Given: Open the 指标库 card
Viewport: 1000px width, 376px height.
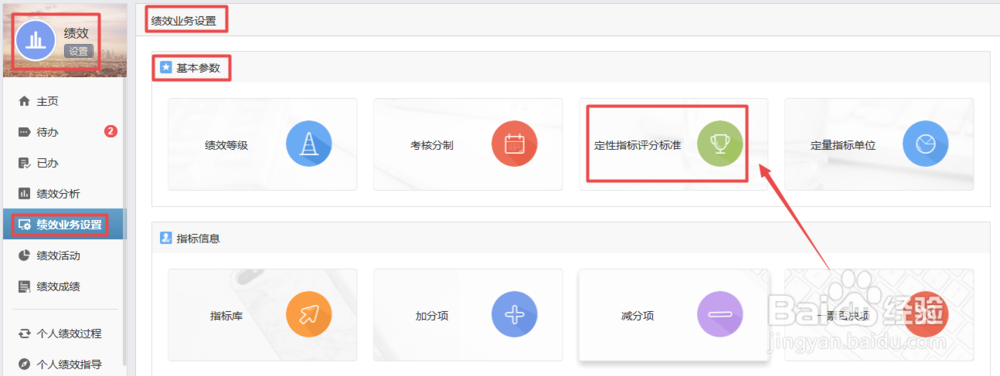Looking at the screenshot, I should (262, 315).
